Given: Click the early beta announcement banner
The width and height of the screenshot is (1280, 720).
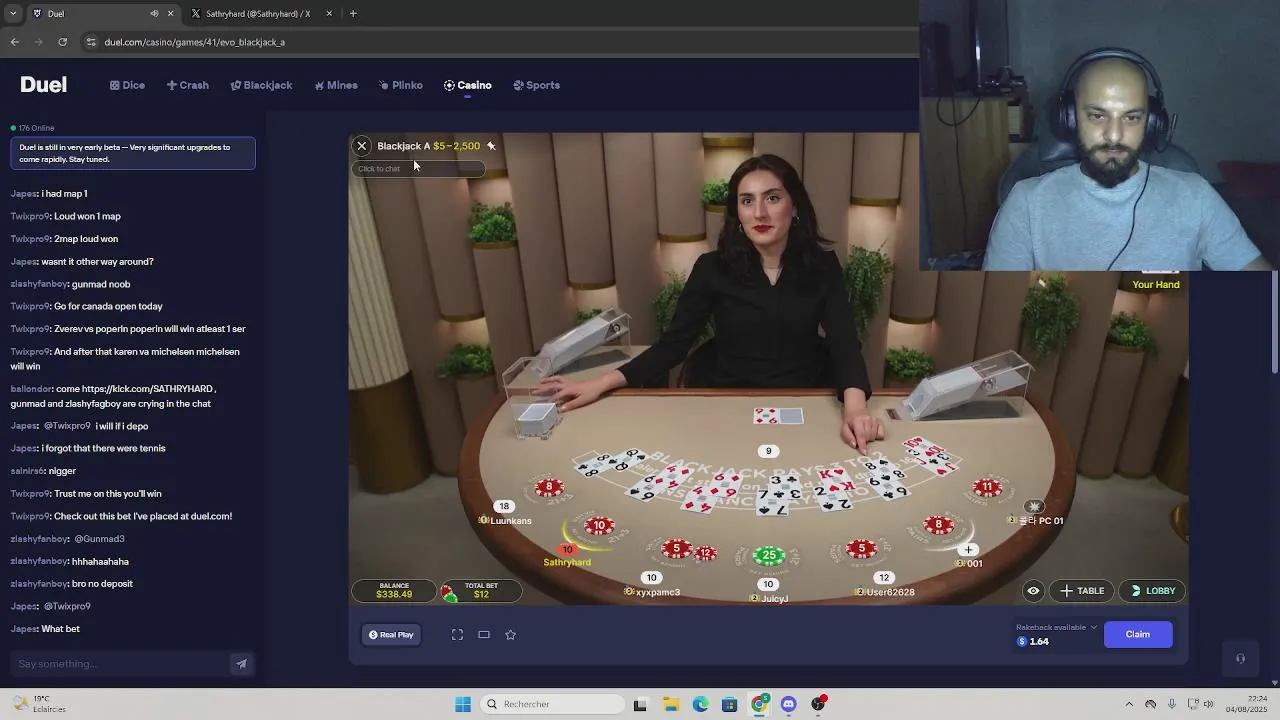Looking at the screenshot, I should (x=133, y=153).
